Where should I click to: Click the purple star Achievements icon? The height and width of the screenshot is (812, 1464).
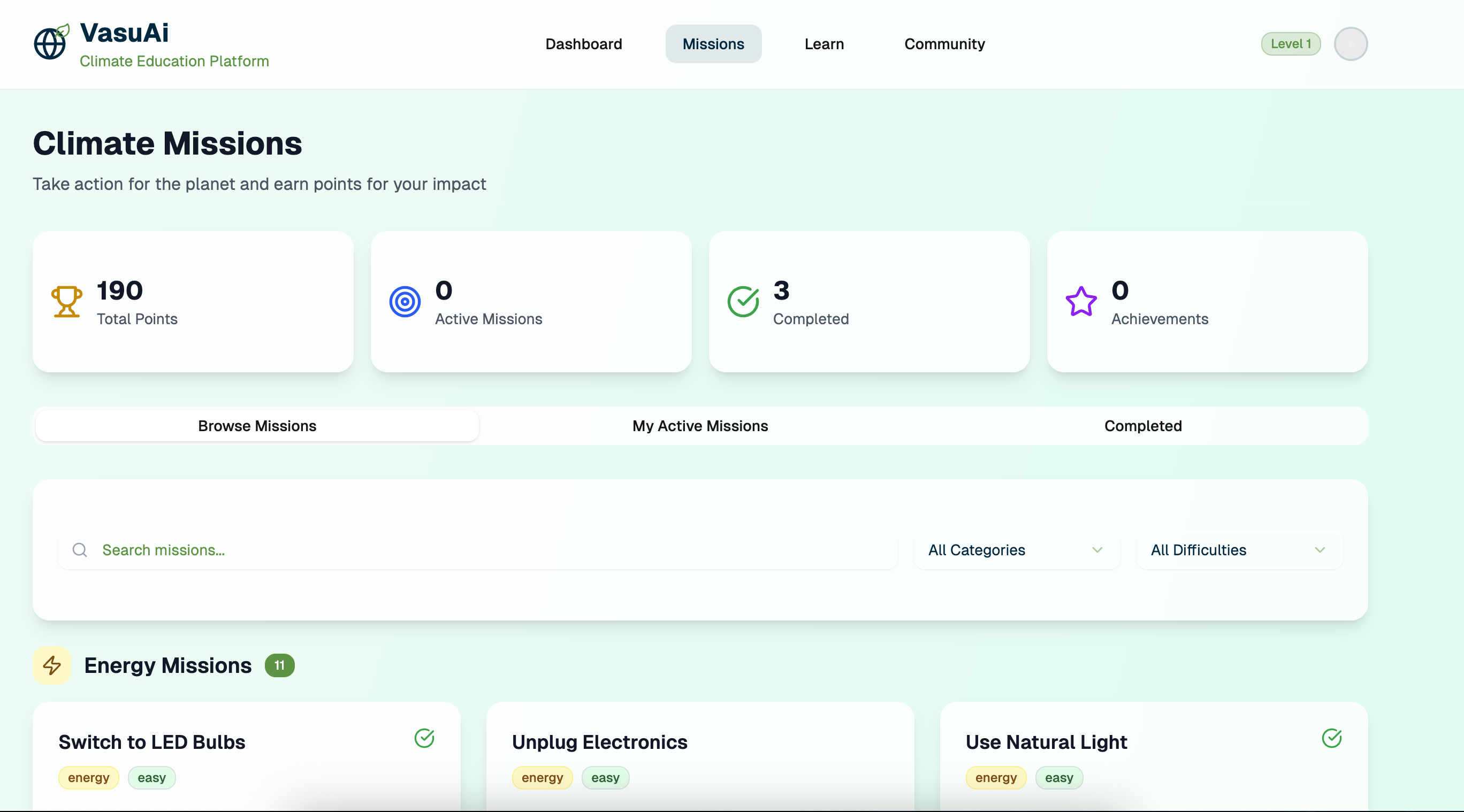[1080, 301]
